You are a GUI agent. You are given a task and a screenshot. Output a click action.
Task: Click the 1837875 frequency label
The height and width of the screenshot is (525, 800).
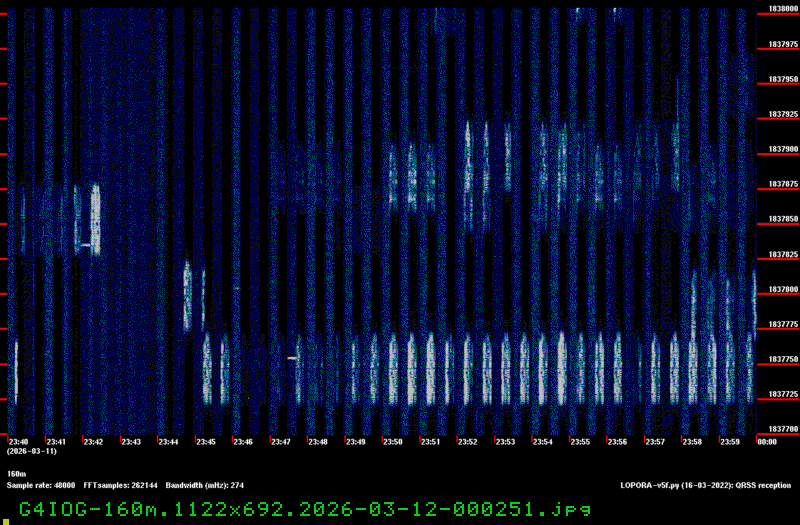pyautogui.click(x=783, y=184)
